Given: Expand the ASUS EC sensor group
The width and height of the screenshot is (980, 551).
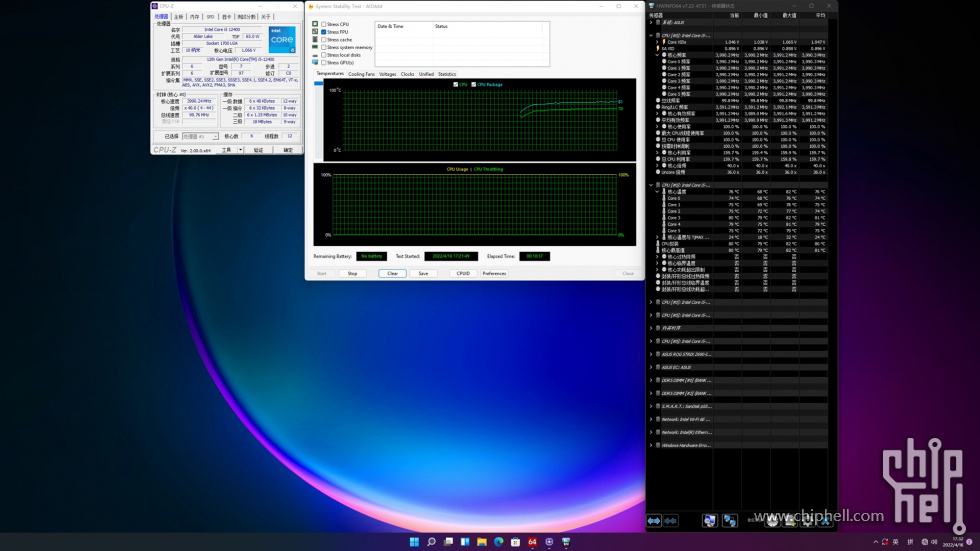Looking at the screenshot, I should (x=651, y=367).
